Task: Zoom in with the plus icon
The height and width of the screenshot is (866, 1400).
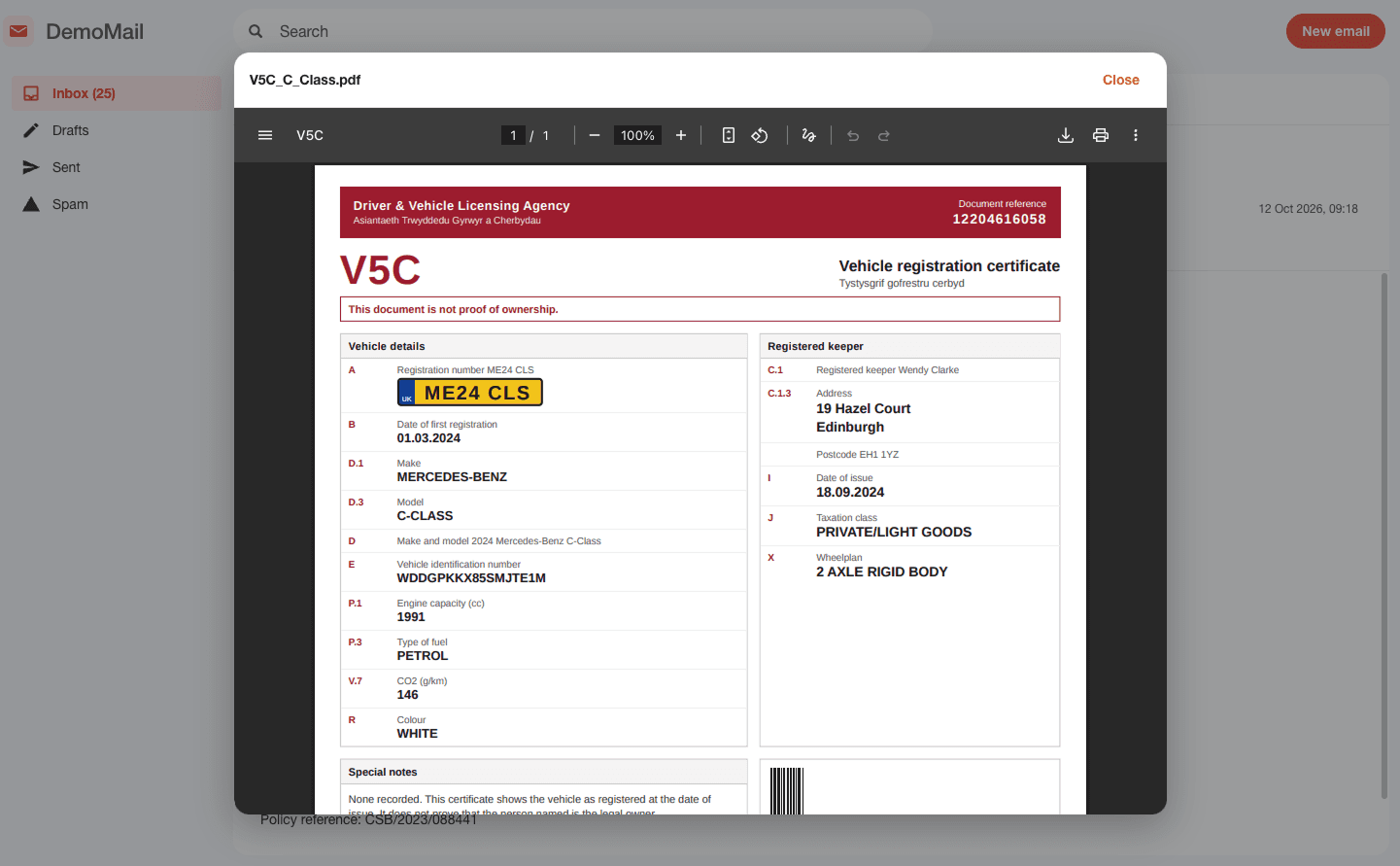Action: [681, 135]
